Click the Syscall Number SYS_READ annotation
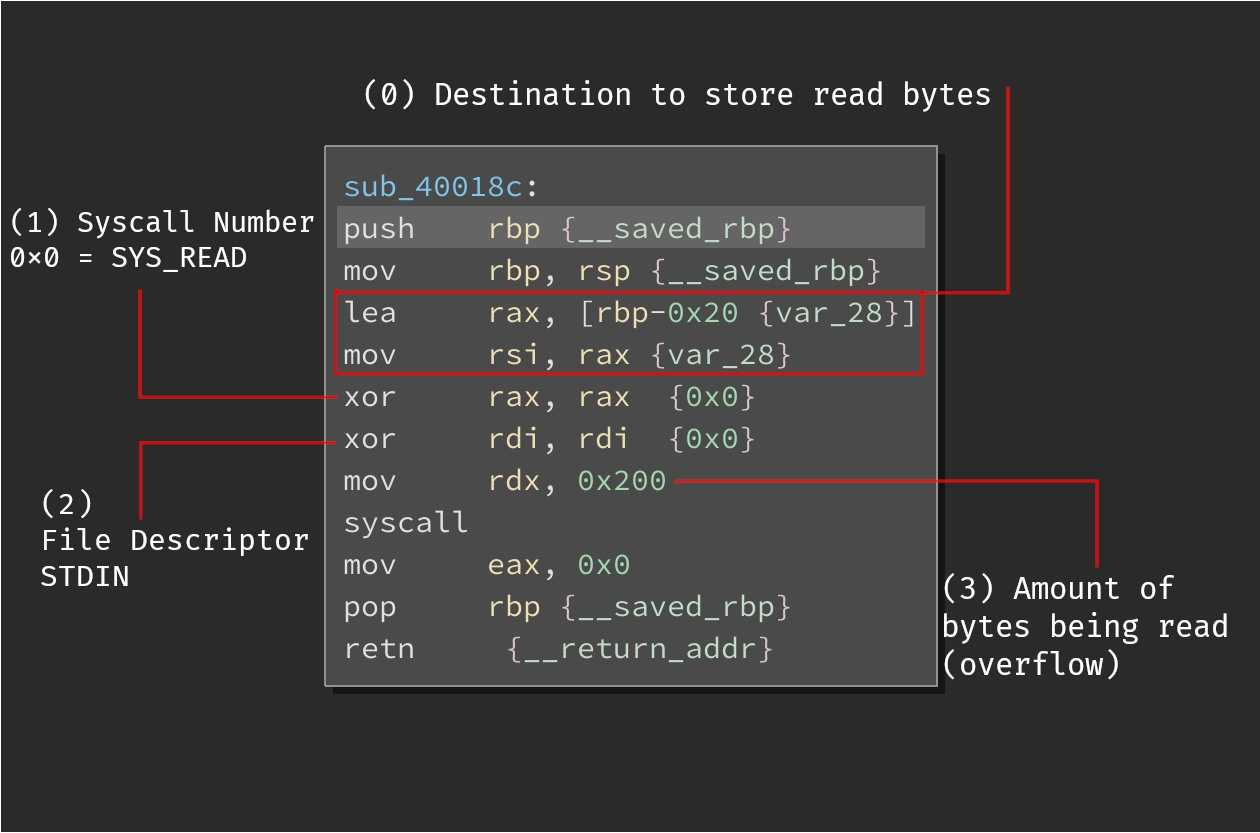This screenshot has height=833, width=1260. (x=162, y=240)
